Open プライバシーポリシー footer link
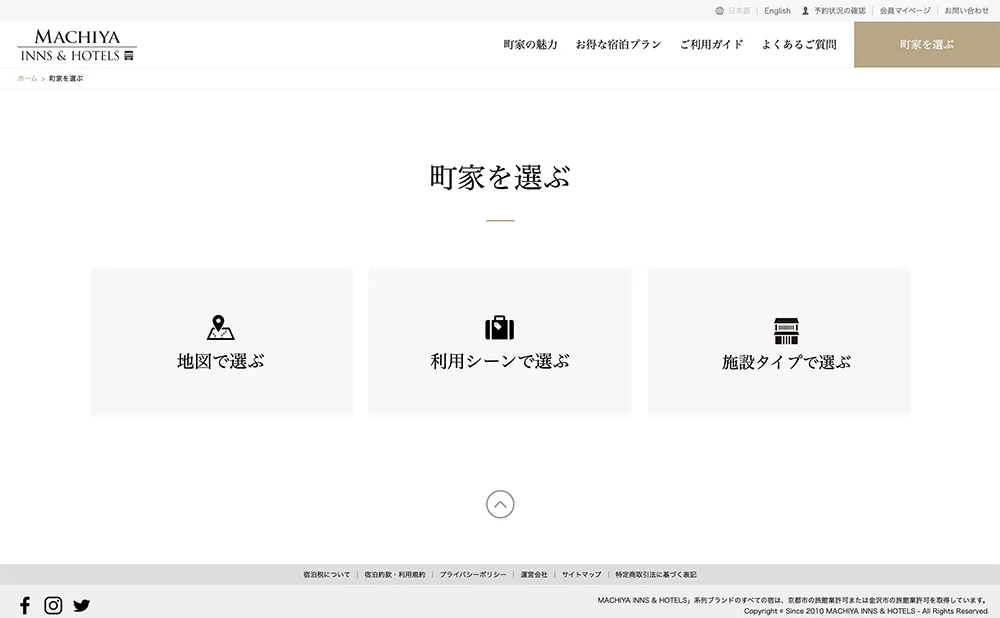The image size is (1000, 618). [x=472, y=575]
